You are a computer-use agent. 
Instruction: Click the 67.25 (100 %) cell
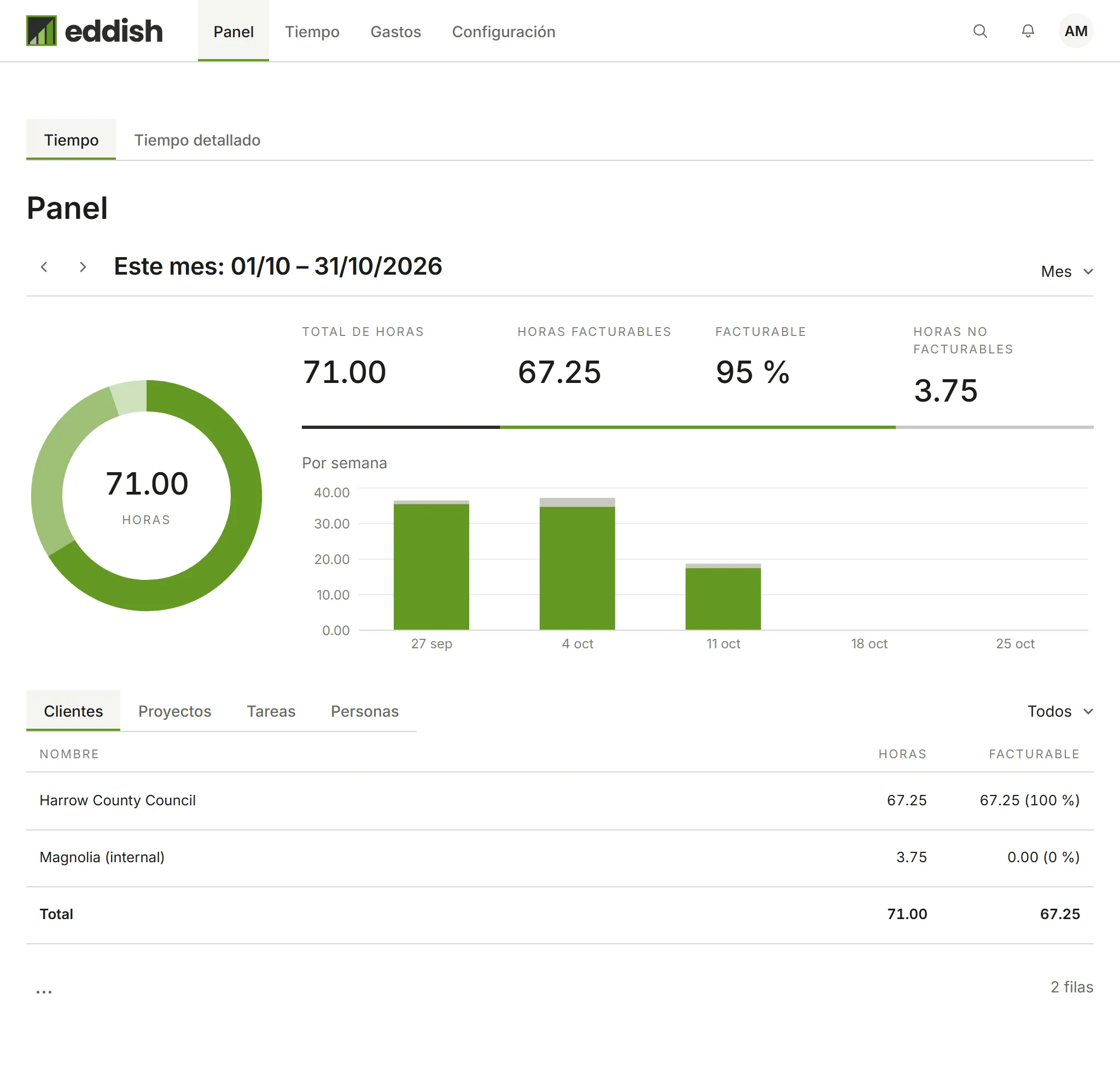coord(1029,800)
